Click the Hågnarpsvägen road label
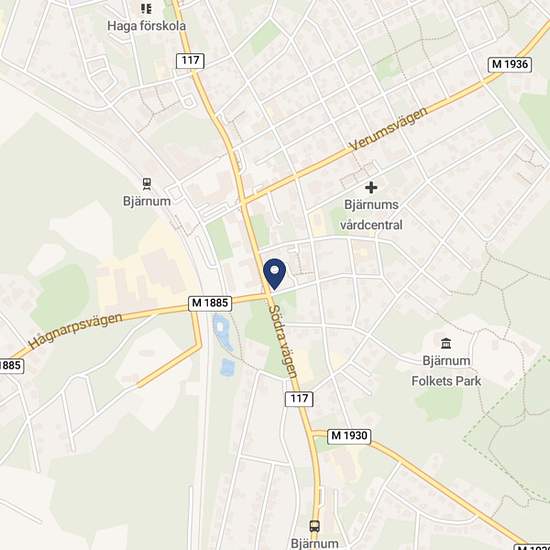The height and width of the screenshot is (550, 550). click(75, 330)
